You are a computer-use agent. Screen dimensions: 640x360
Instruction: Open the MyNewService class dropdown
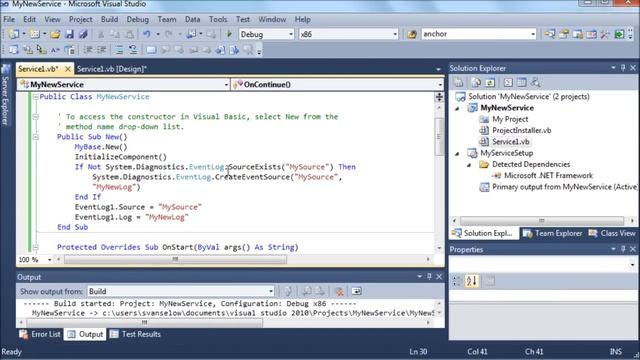tap(226, 84)
